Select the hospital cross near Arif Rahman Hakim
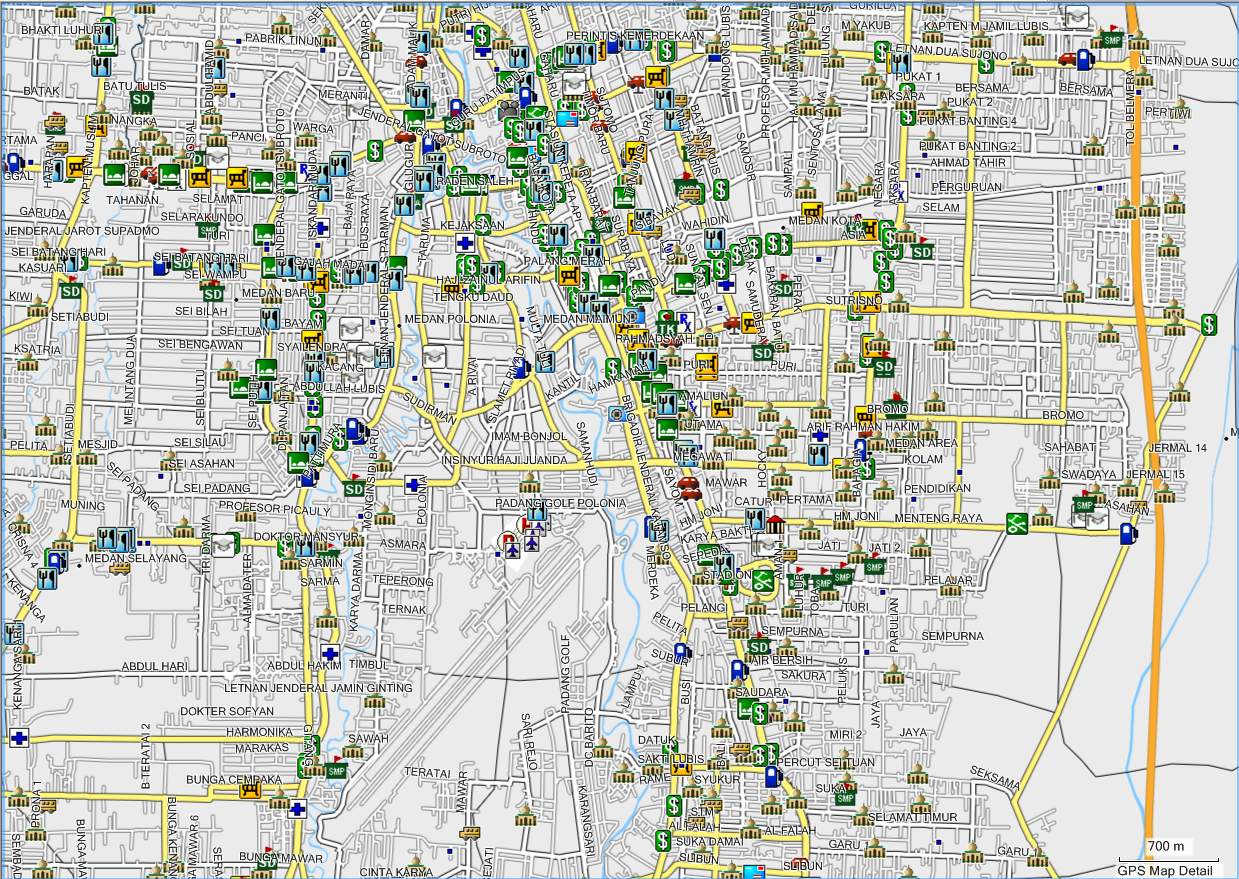 tap(820, 436)
